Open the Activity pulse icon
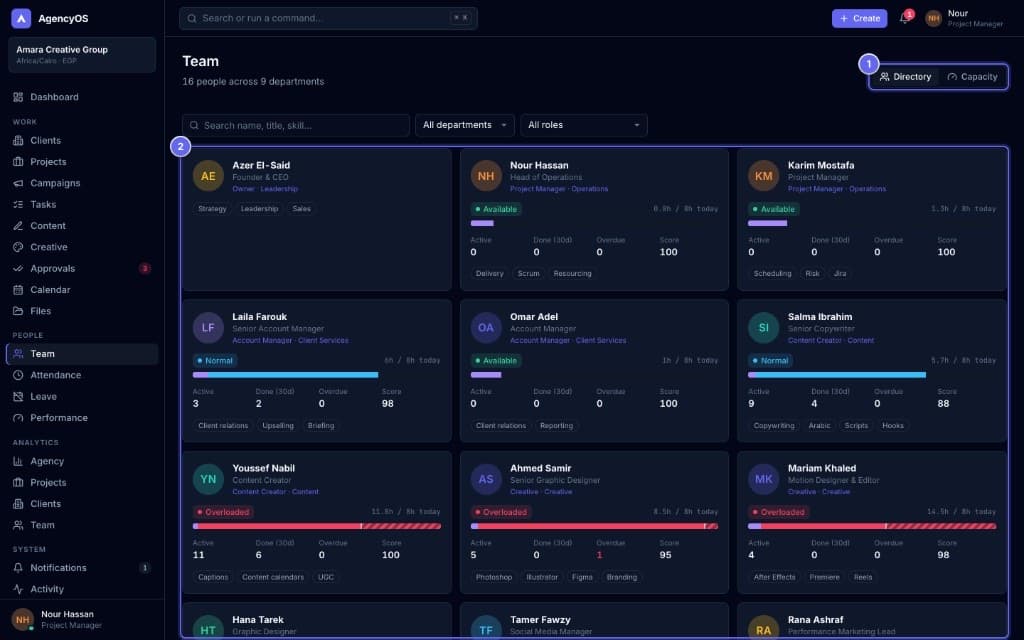 (18, 589)
